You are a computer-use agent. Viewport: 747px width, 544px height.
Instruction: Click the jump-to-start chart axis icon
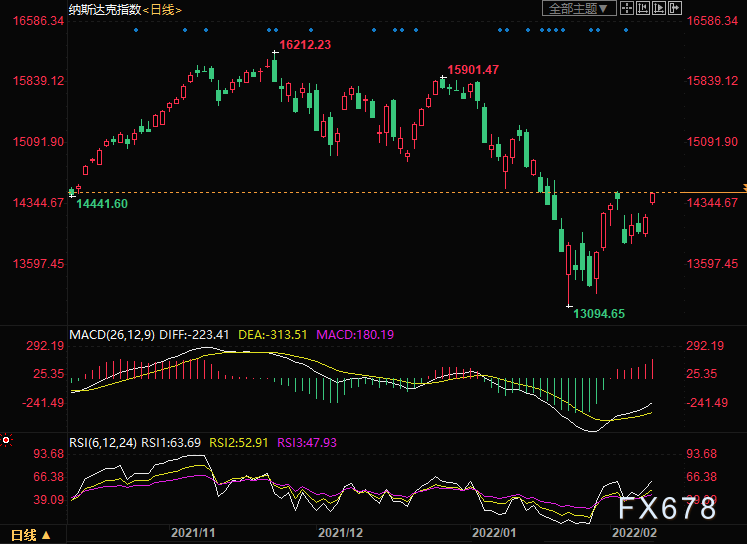click(643, 8)
